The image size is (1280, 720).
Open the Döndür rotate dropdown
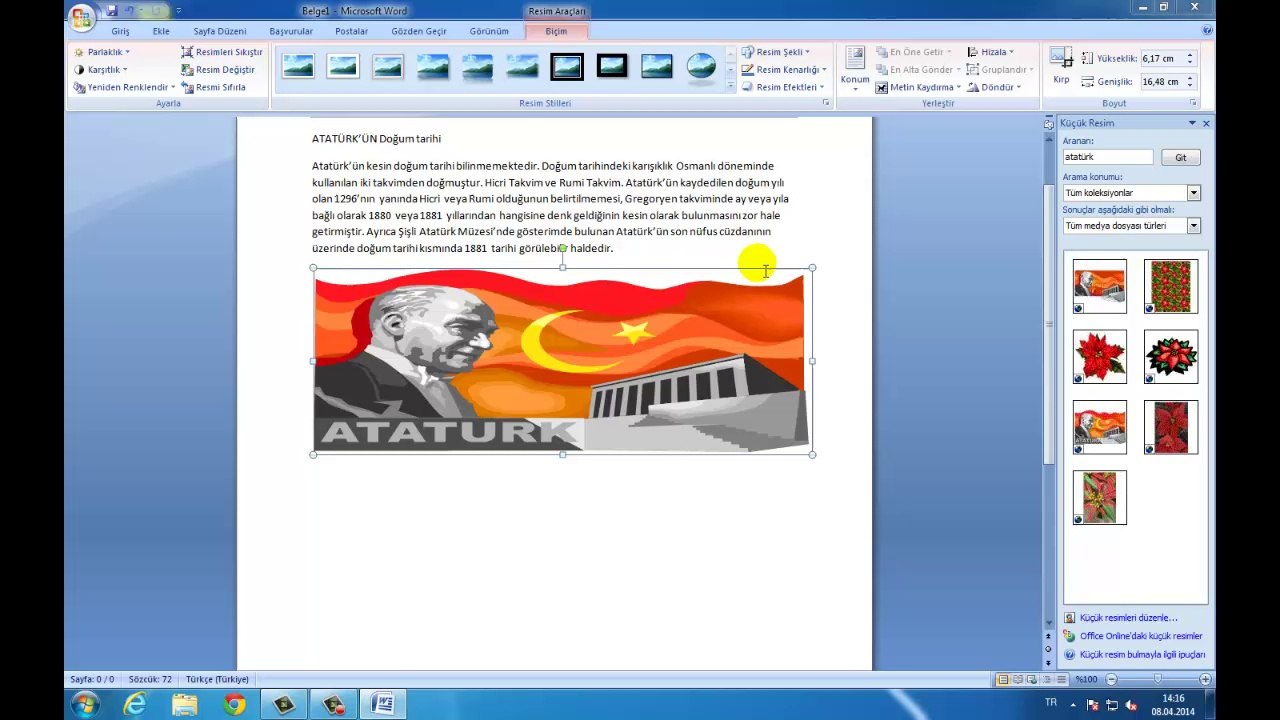pyautogui.click(x=993, y=87)
